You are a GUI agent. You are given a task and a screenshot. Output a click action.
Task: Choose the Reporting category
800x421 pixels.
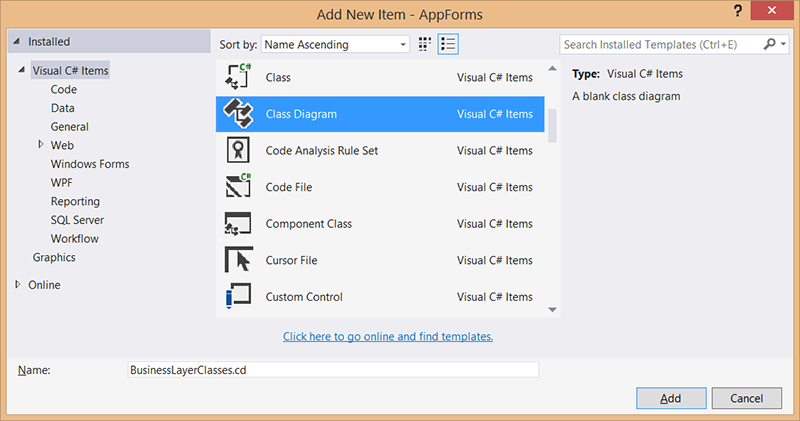75,201
